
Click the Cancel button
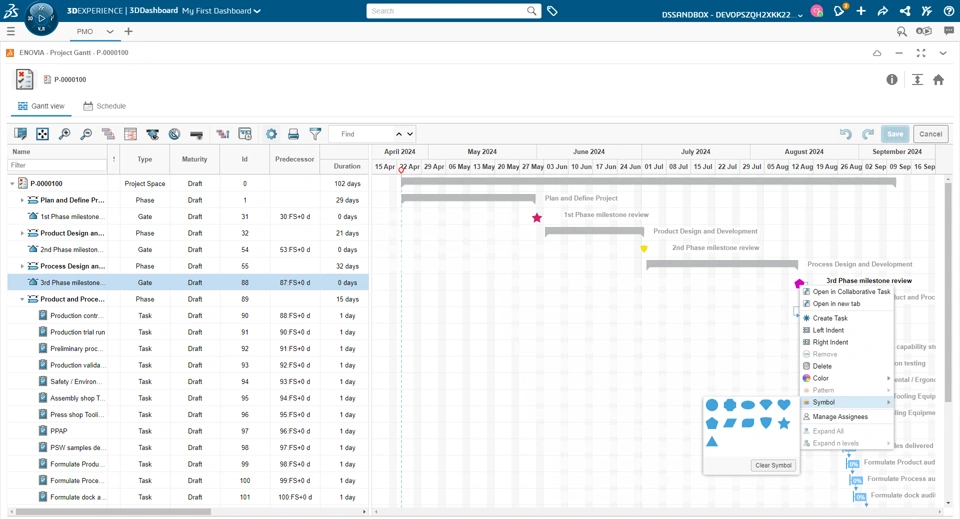pyautogui.click(x=931, y=134)
